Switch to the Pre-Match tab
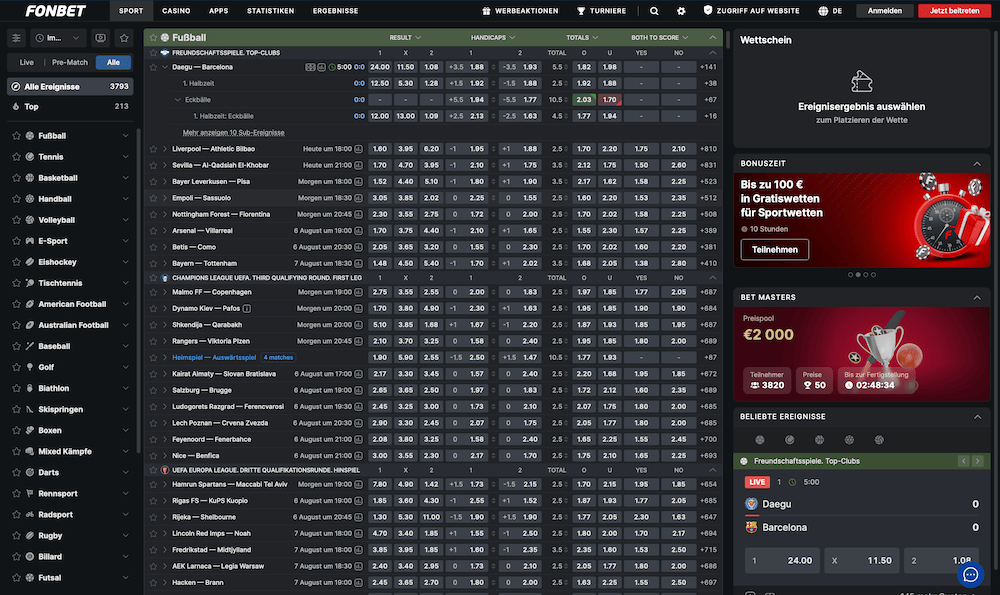The image size is (1000, 595). [x=70, y=62]
